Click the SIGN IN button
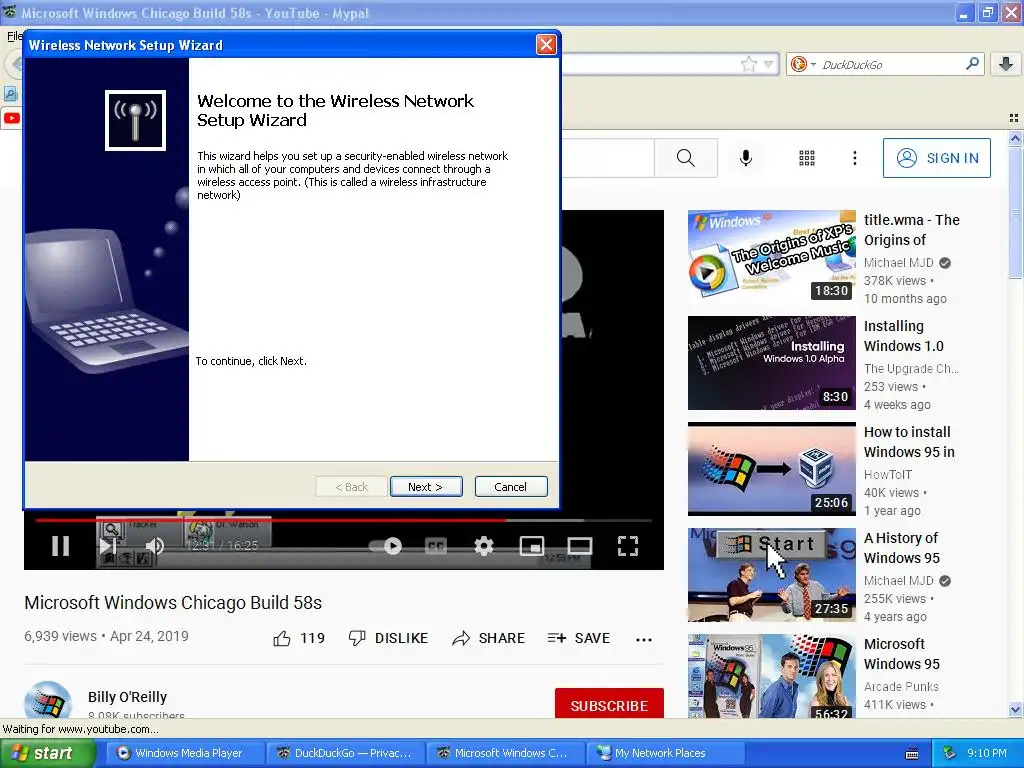 (x=936, y=157)
